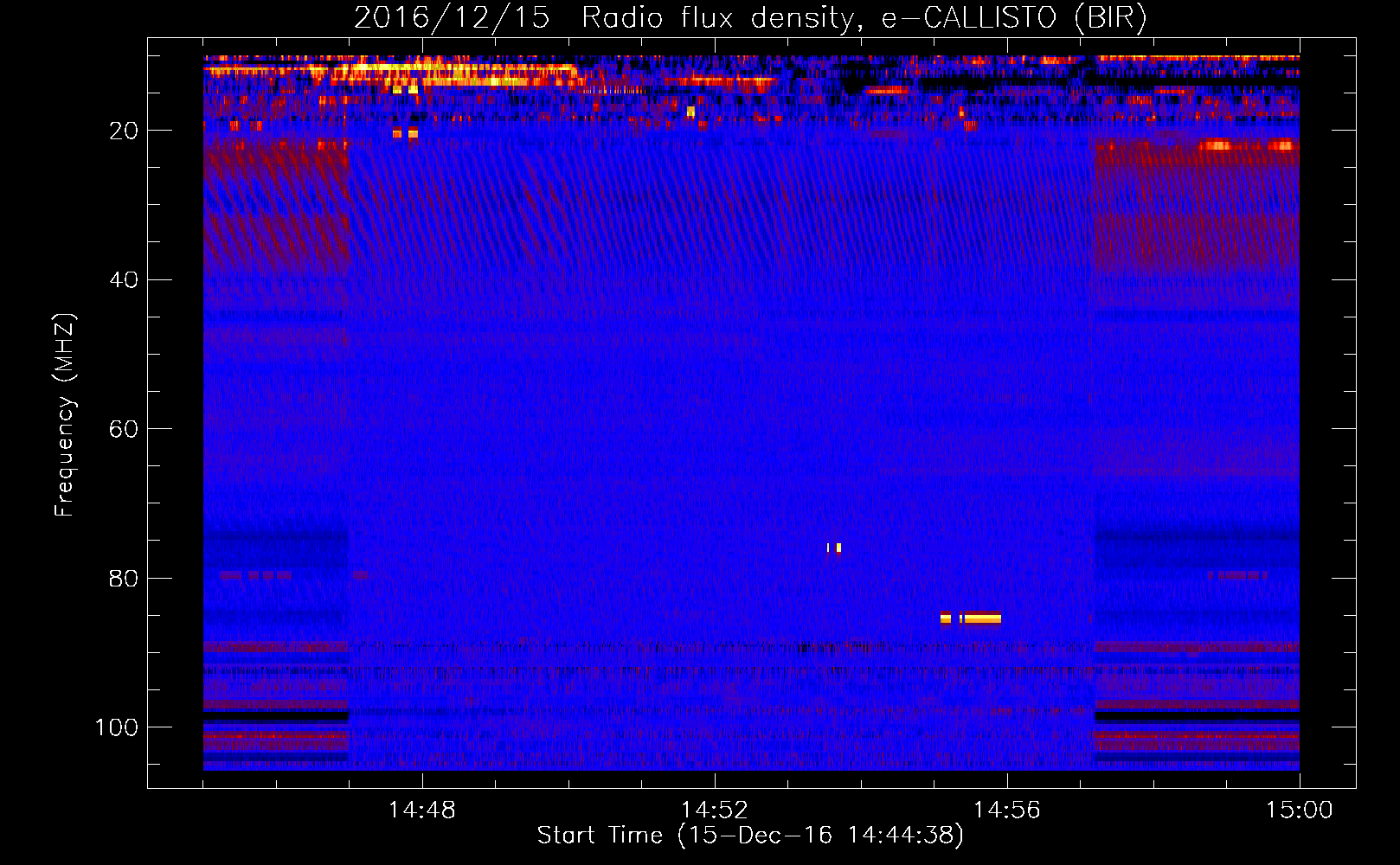Click the 14:52 time tick label

click(x=715, y=811)
